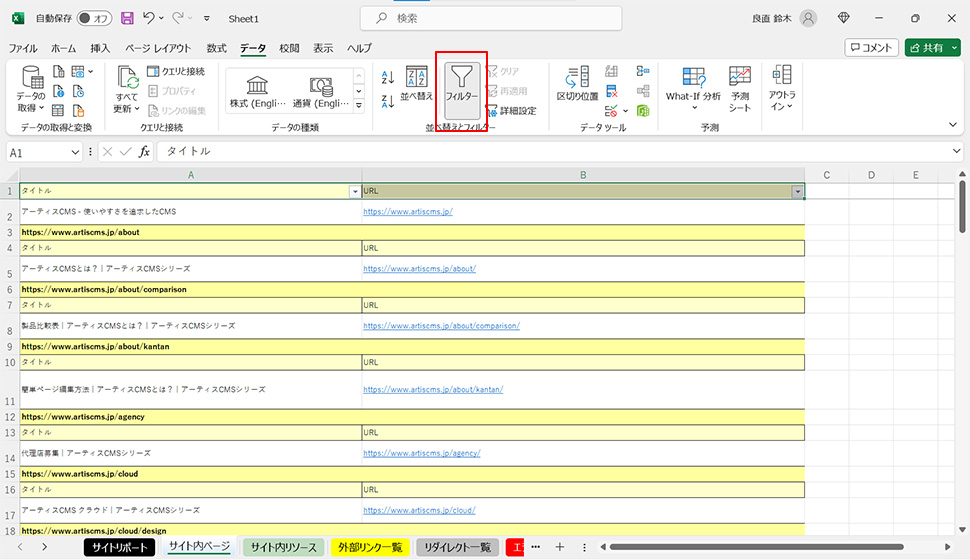
Task: Open the Quick Access Toolbar customize dropdown
Action: [207, 19]
